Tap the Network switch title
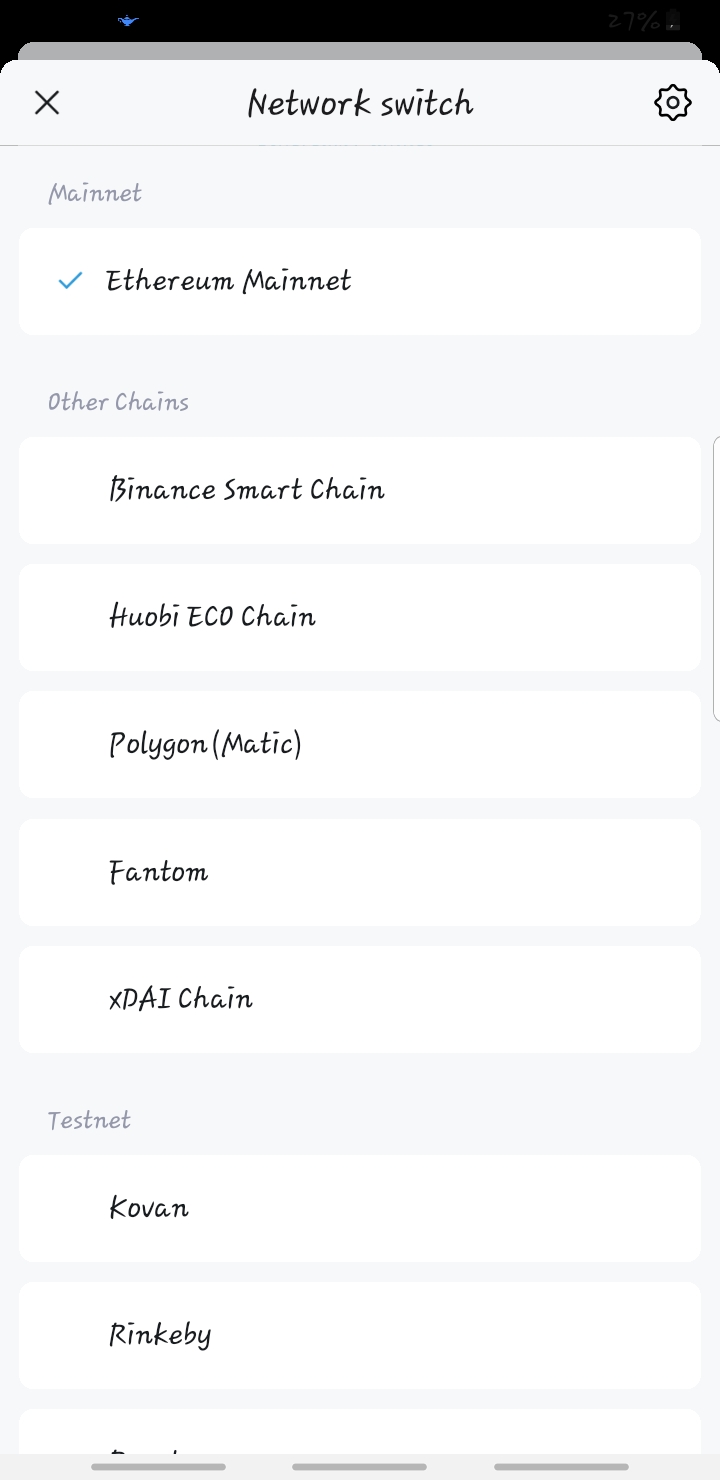 point(360,103)
